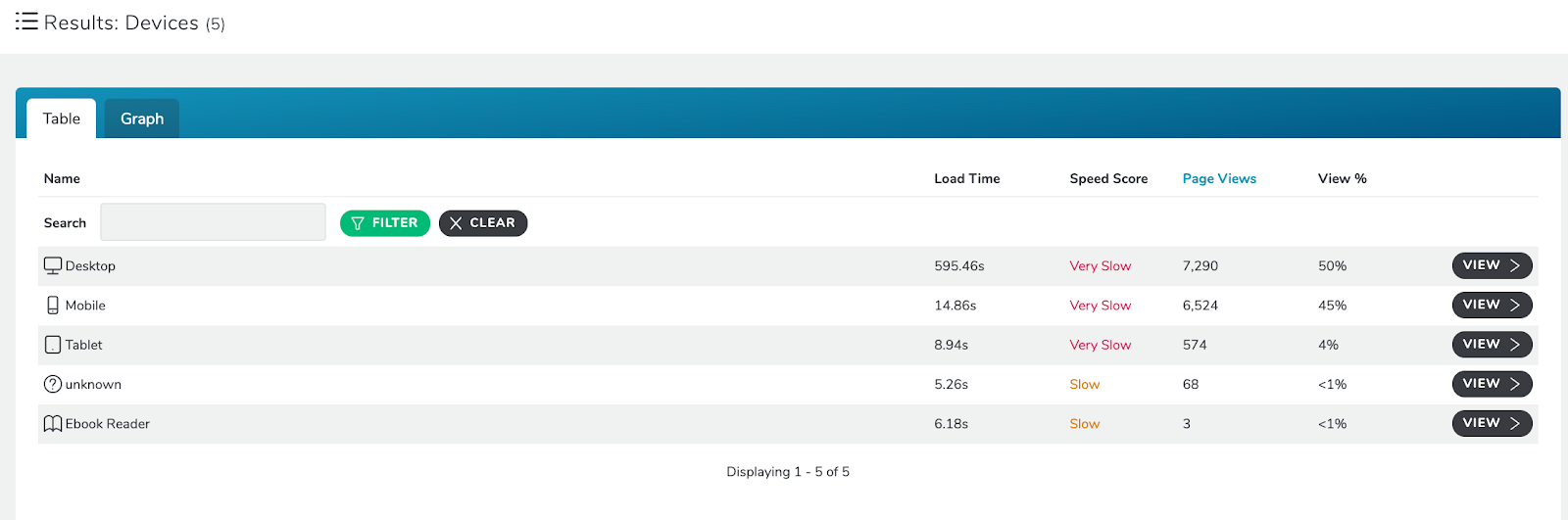Image resolution: width=1568 pixels, height=520 pixels.
Task: Click the green FILTER button
Action: pyautogui.click(x=385, y=223)
